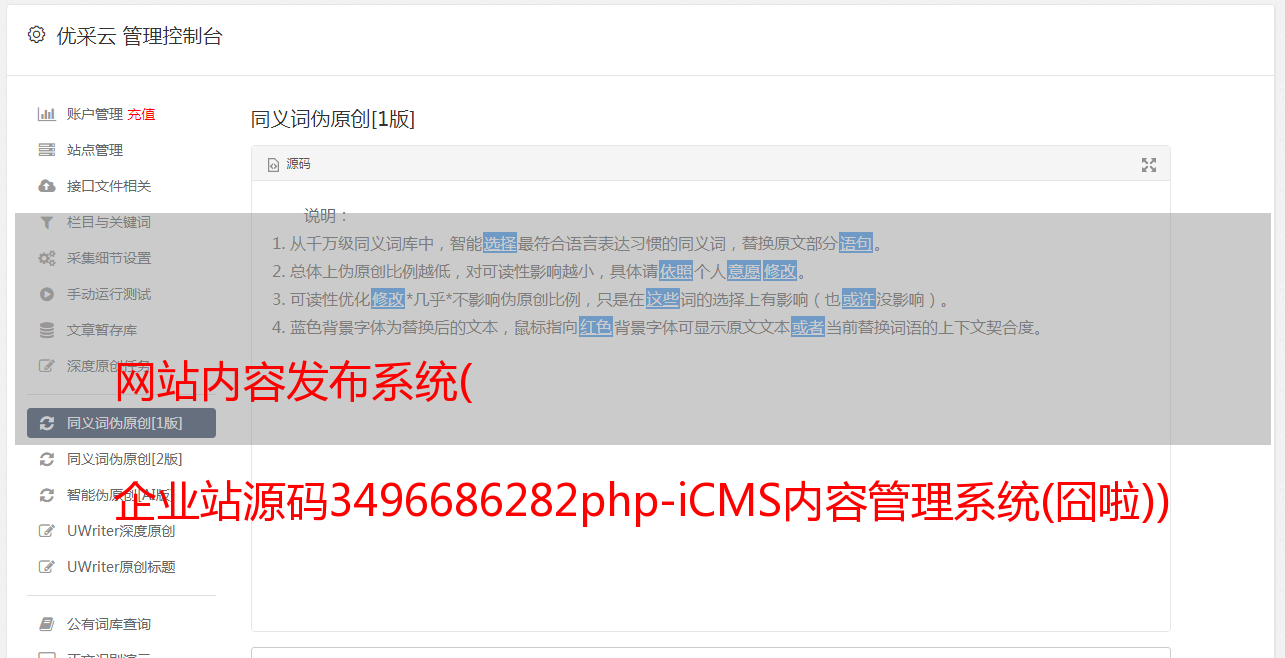1285x658 pixels.
Task: Open the 充值 recharge link
Action: tap(141, 114)
